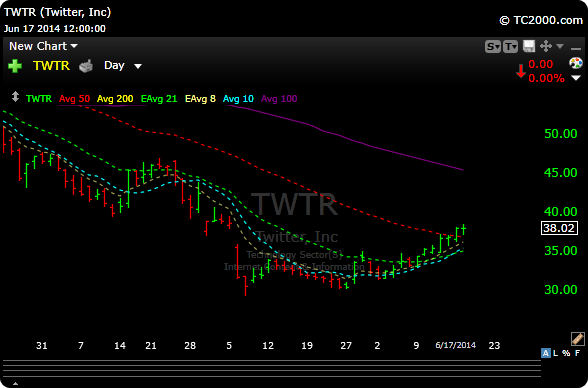Click the 27 date axis label
Screen dimensions: 588x388
pyautogui.click(x=346, y=345)
